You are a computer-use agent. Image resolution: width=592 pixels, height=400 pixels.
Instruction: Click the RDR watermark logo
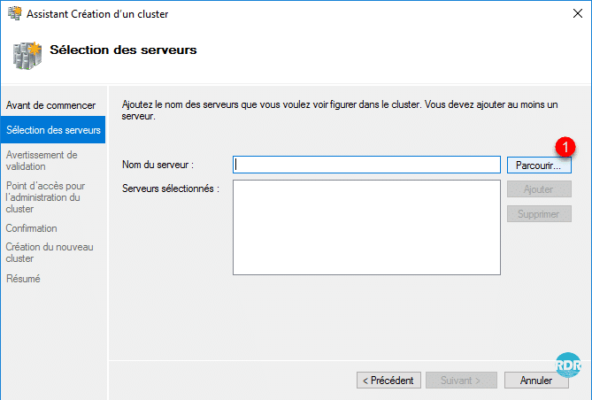[568, 365]
